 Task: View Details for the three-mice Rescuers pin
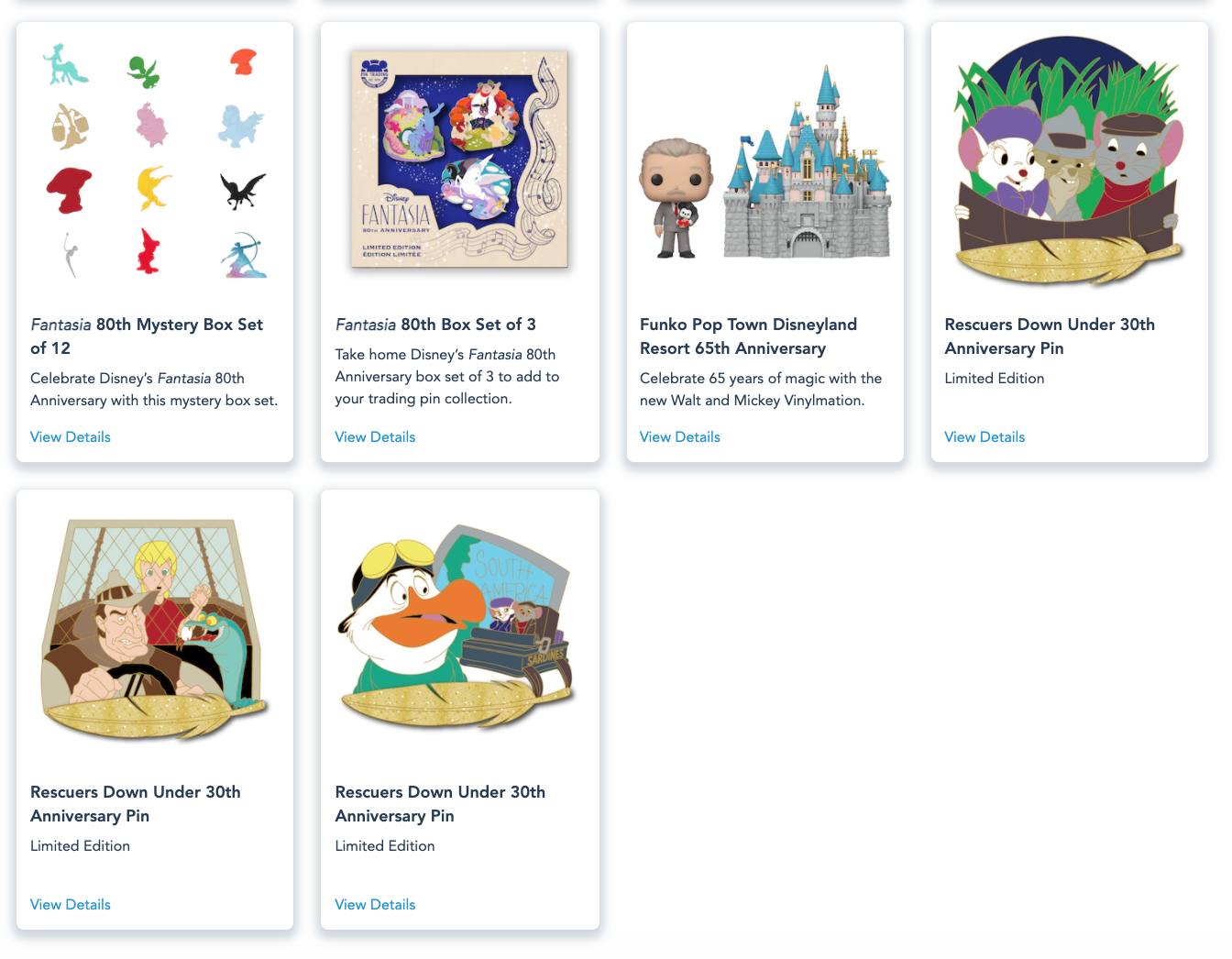pyautogui.click(x=984, y=437)
